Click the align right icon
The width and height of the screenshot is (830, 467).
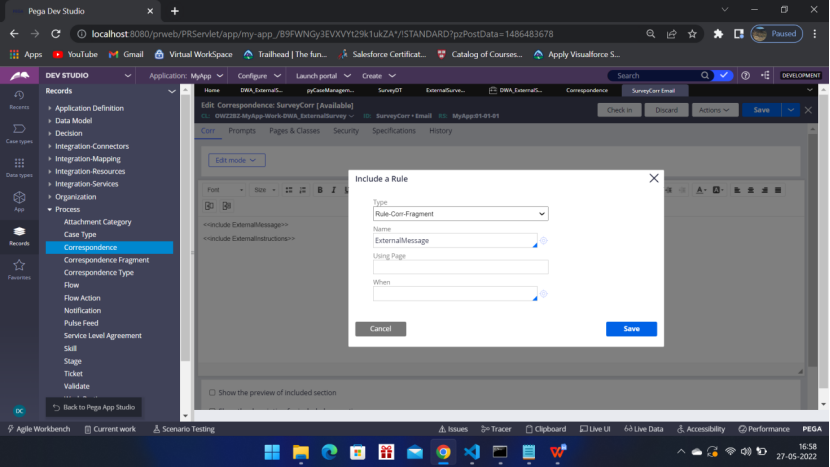point(764,190)
